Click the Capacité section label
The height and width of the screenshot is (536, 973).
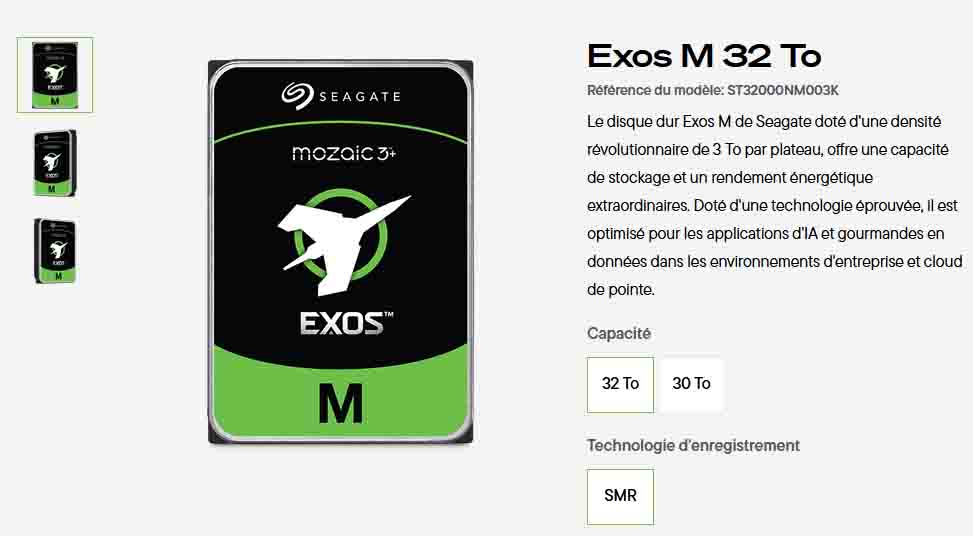pyautogui.click(x=619, y=333)
